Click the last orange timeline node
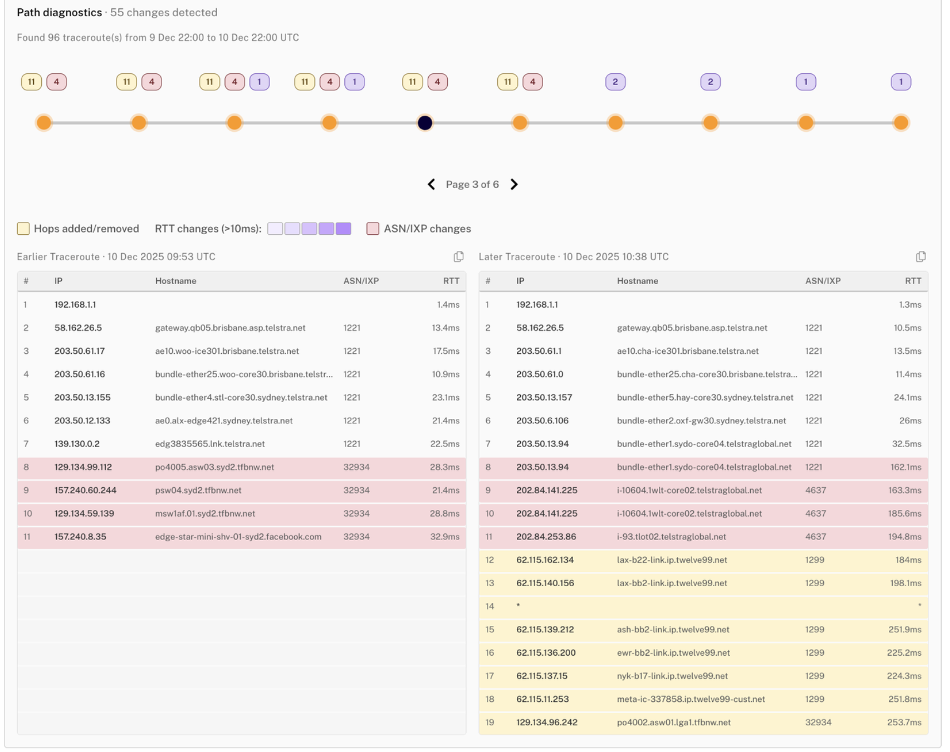The width and height of the screenshot is (950, 752). click(x=901, y=123)
